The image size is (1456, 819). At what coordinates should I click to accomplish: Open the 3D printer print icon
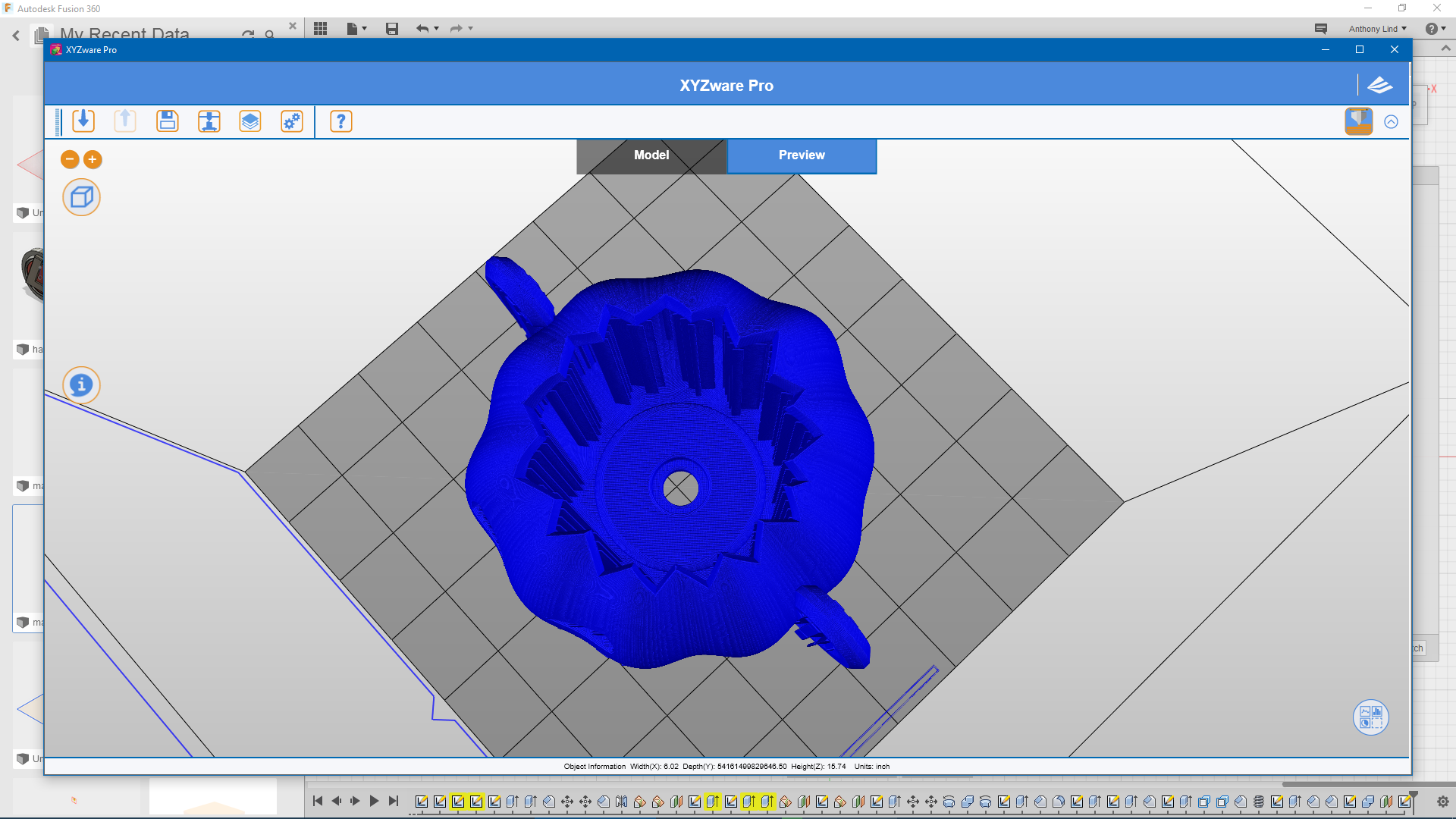click(209, 121)
